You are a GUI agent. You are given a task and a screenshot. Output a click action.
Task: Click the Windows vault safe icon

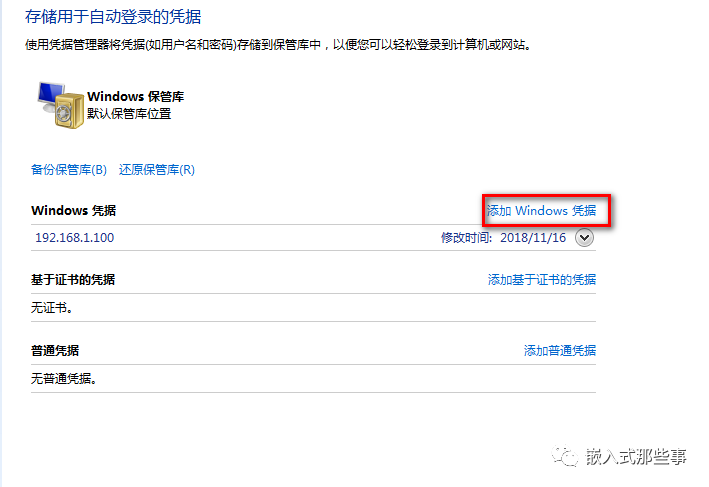click(x=61, y=105)
